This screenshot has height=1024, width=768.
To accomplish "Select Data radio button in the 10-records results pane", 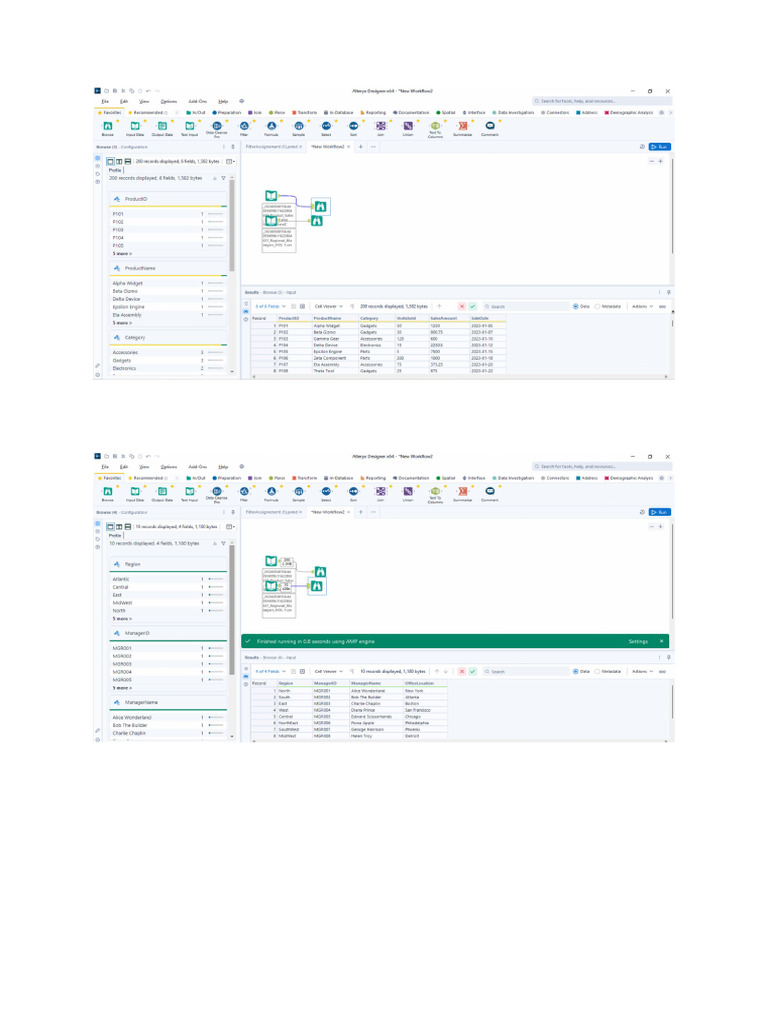I will pos(581,671).
